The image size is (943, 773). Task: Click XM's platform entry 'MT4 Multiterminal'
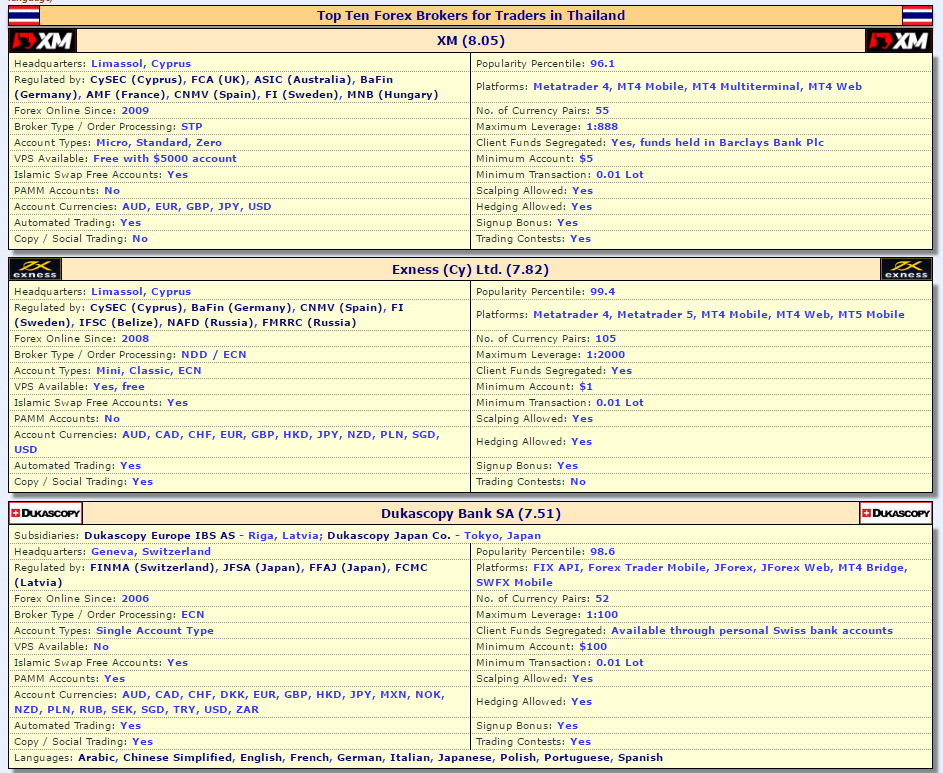(x=746, y=87)
